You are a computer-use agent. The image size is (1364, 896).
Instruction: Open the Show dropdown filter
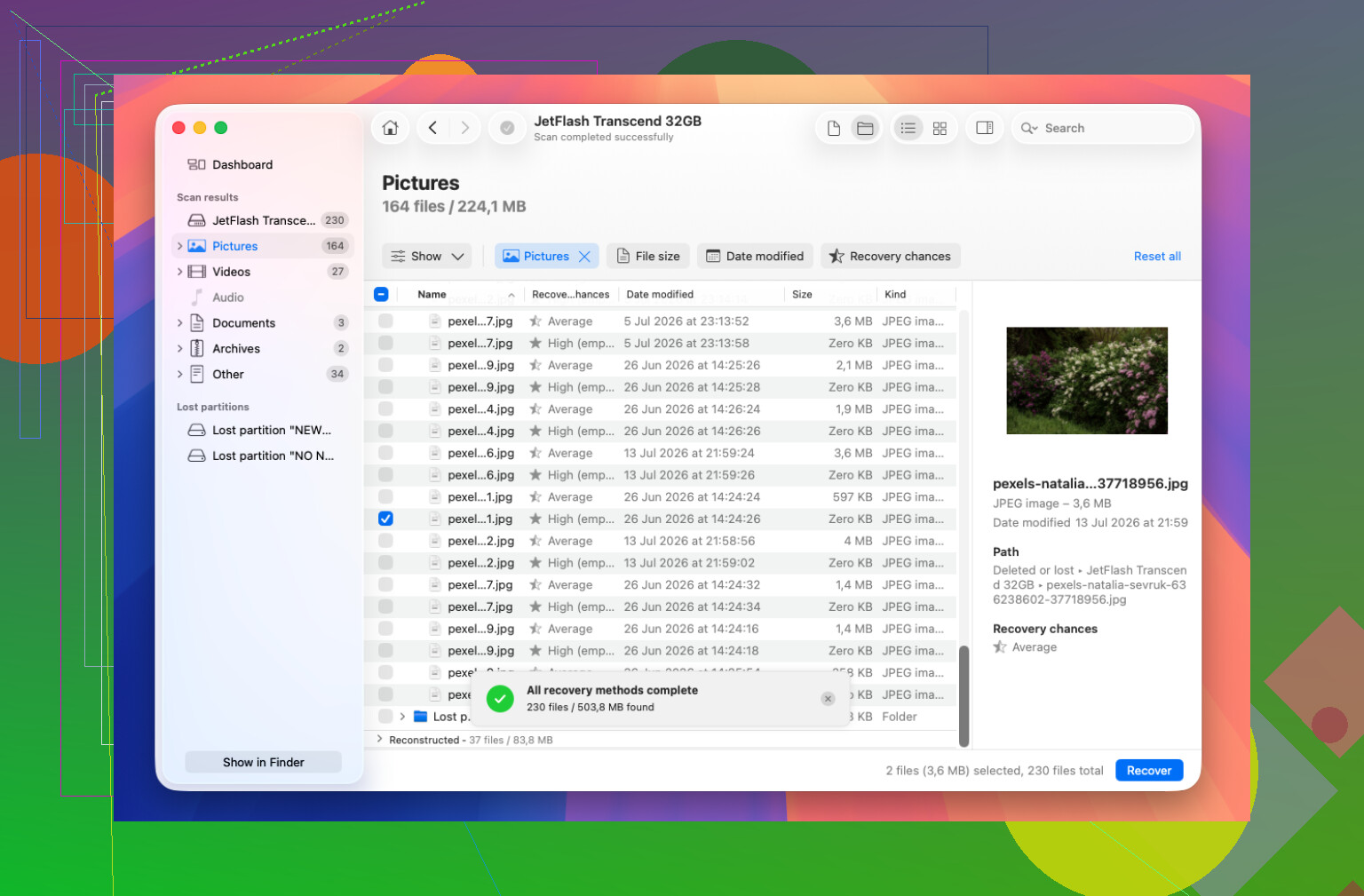427,257
